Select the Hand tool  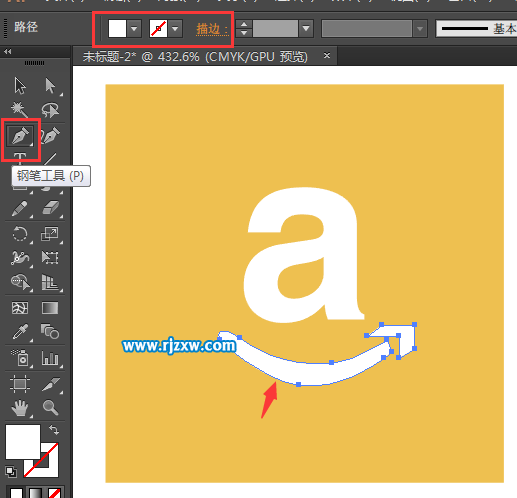click(x=20, y=408)
